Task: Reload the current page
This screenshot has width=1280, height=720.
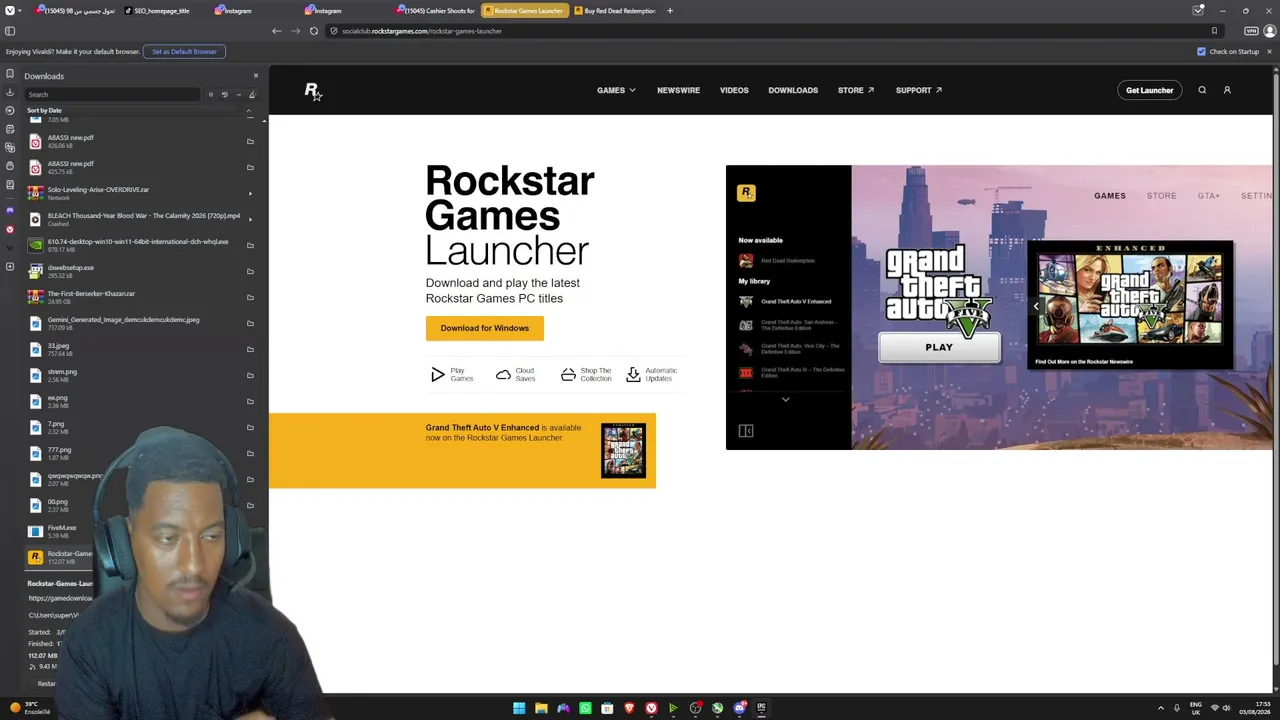Action: point(314,31)
